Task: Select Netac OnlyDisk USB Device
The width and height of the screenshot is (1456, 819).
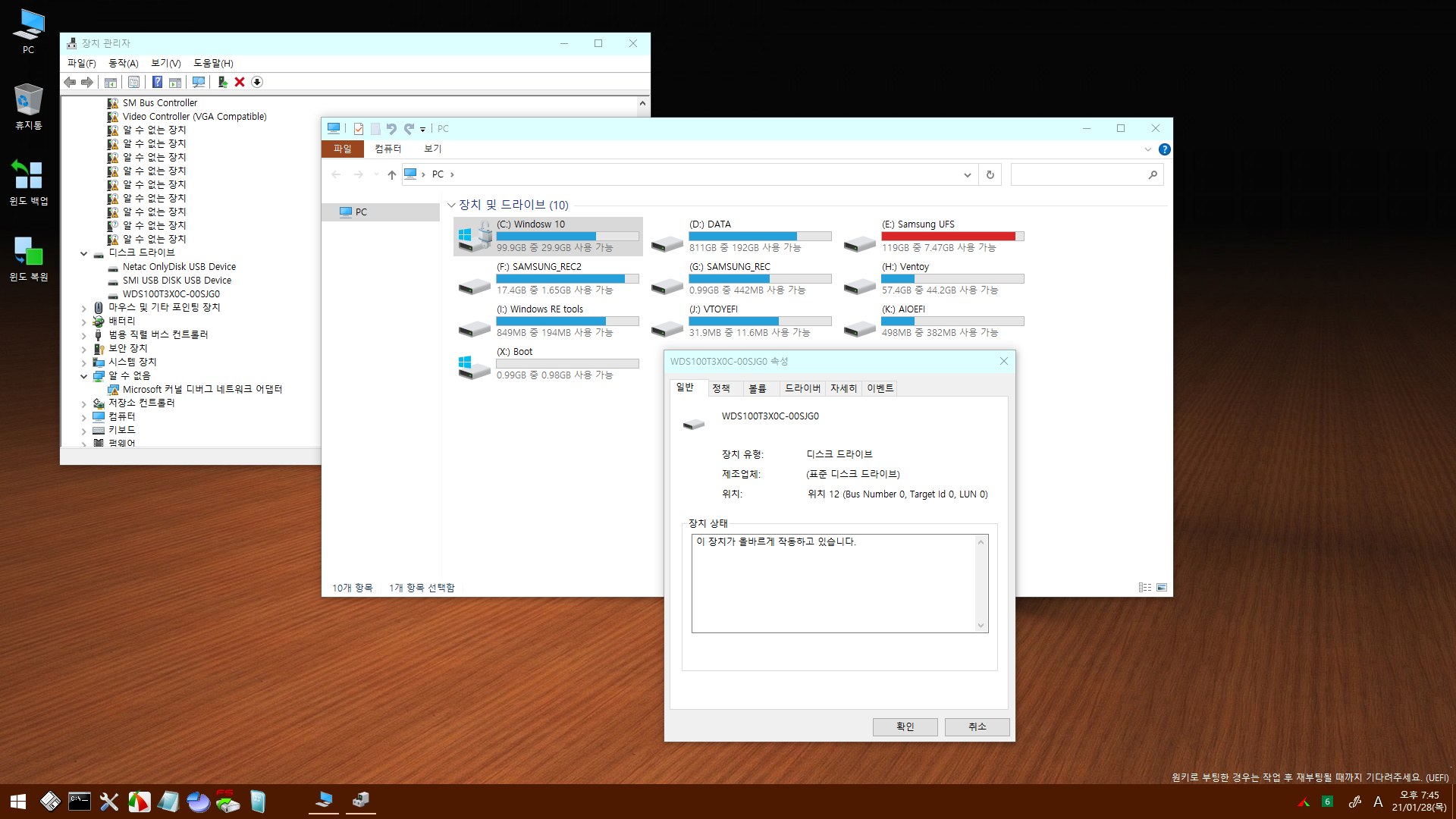Action: pyautogui.click(x=179, y=267)
